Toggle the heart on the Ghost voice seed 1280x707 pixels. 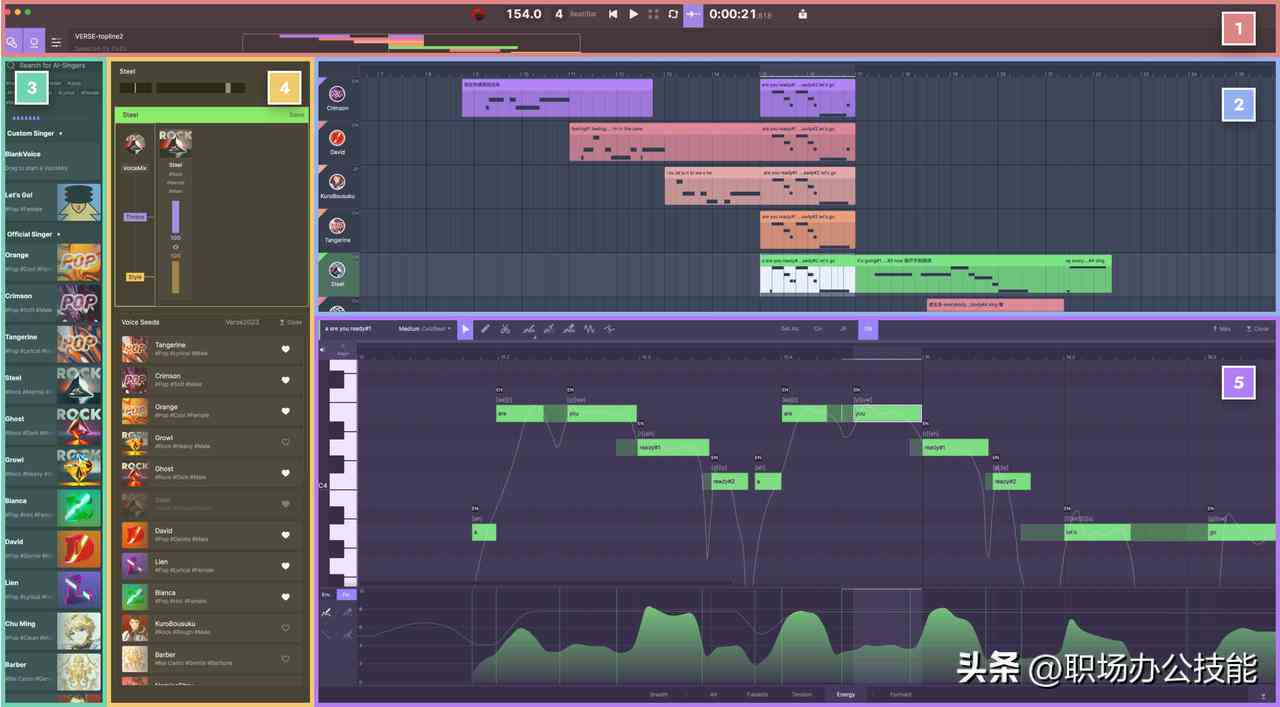coord(285,473)
